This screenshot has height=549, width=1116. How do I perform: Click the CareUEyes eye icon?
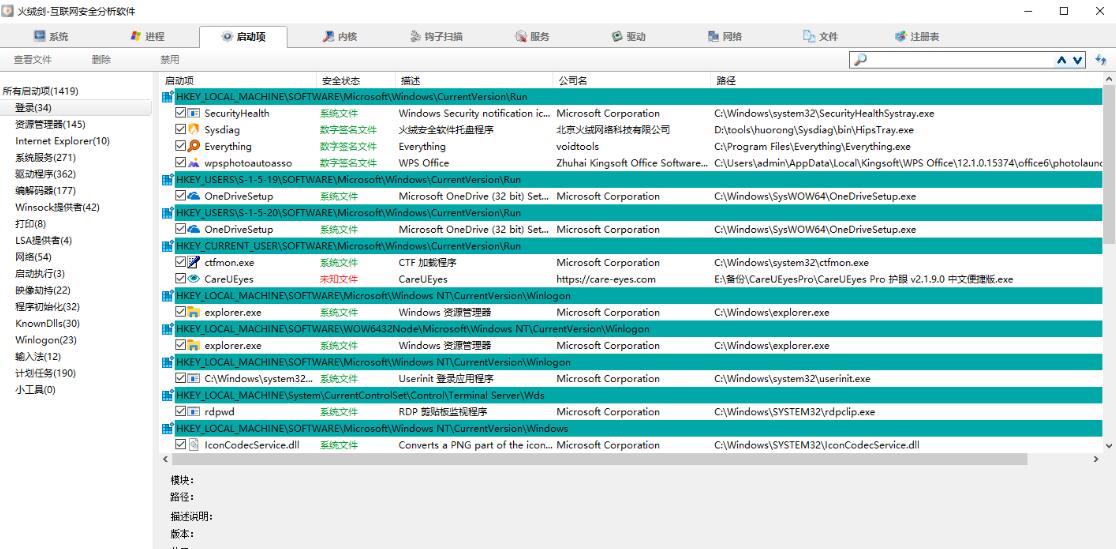pyautogui.click(x=193, y=279)
